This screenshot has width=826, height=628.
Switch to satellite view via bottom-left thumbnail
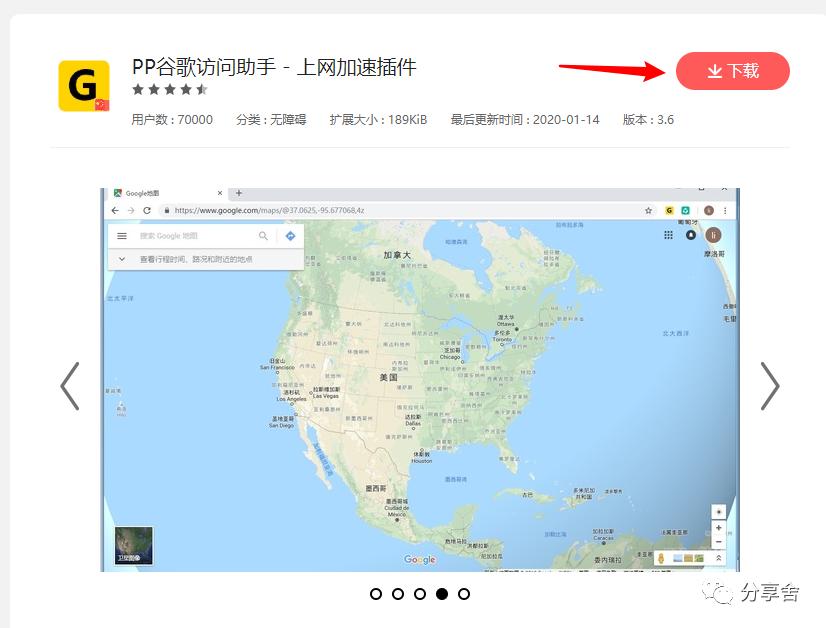coord(133,545)
